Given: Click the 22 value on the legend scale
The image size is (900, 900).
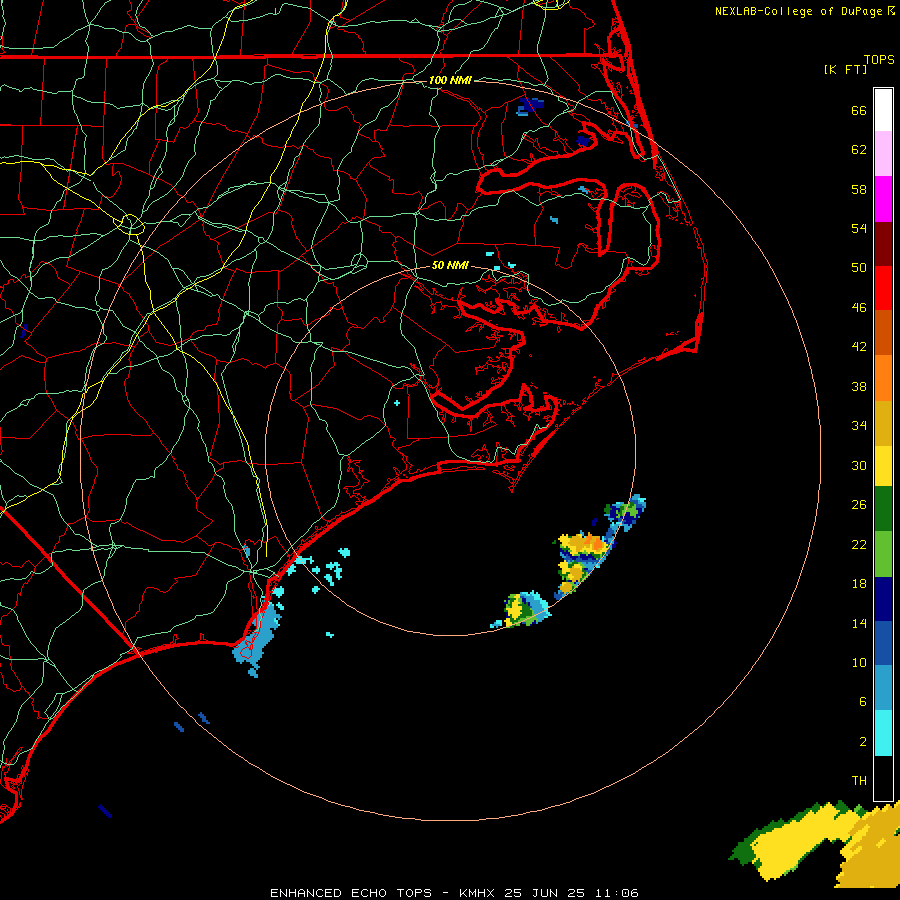Looking at the screenshot, I should 859,544.
